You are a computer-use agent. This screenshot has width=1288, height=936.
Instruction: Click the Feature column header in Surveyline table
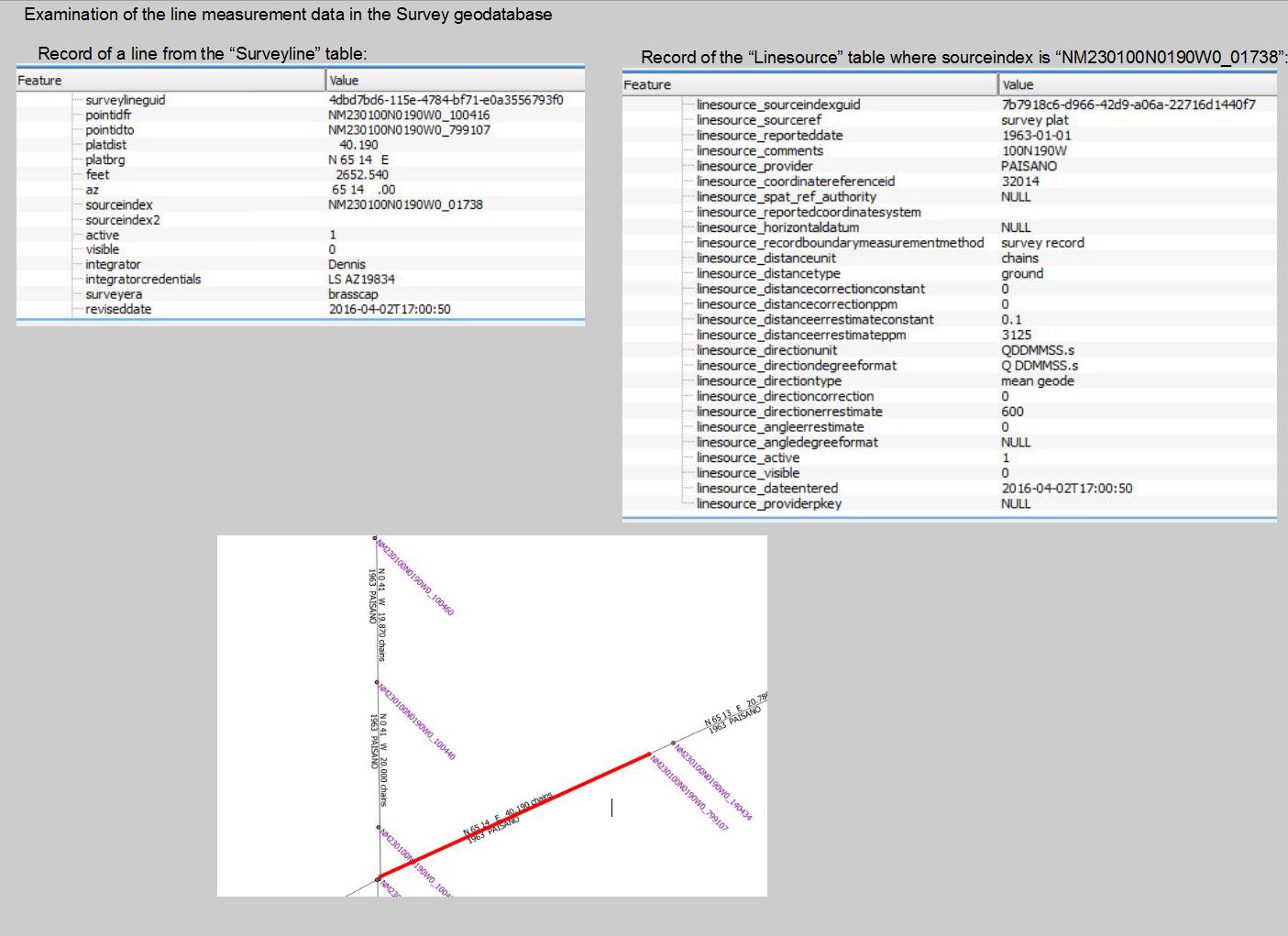[171, 81]
